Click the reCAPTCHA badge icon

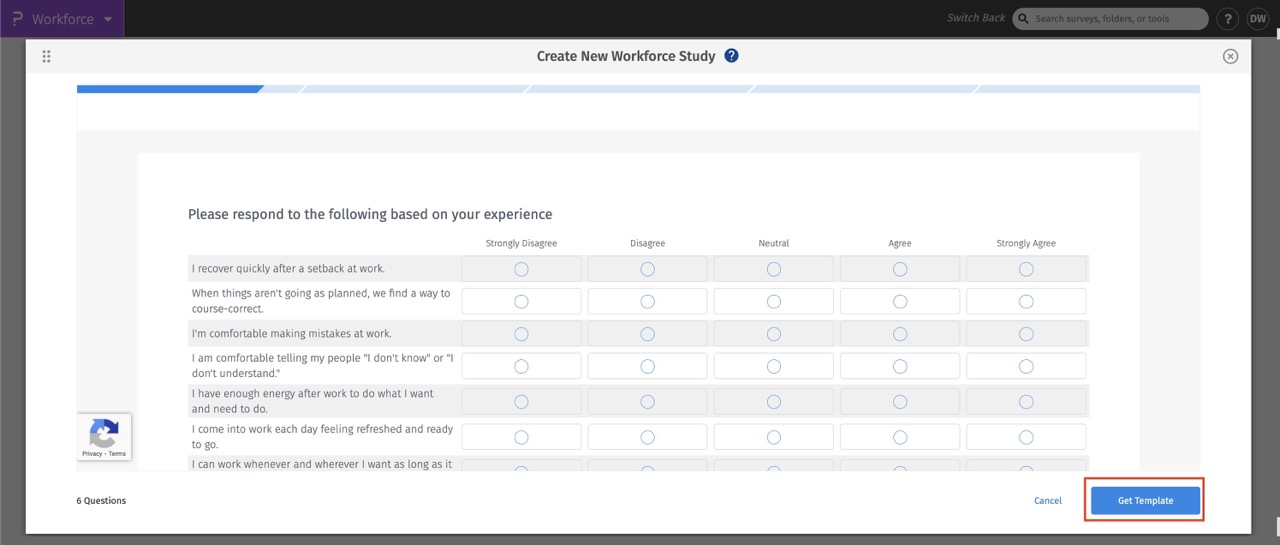104,433
